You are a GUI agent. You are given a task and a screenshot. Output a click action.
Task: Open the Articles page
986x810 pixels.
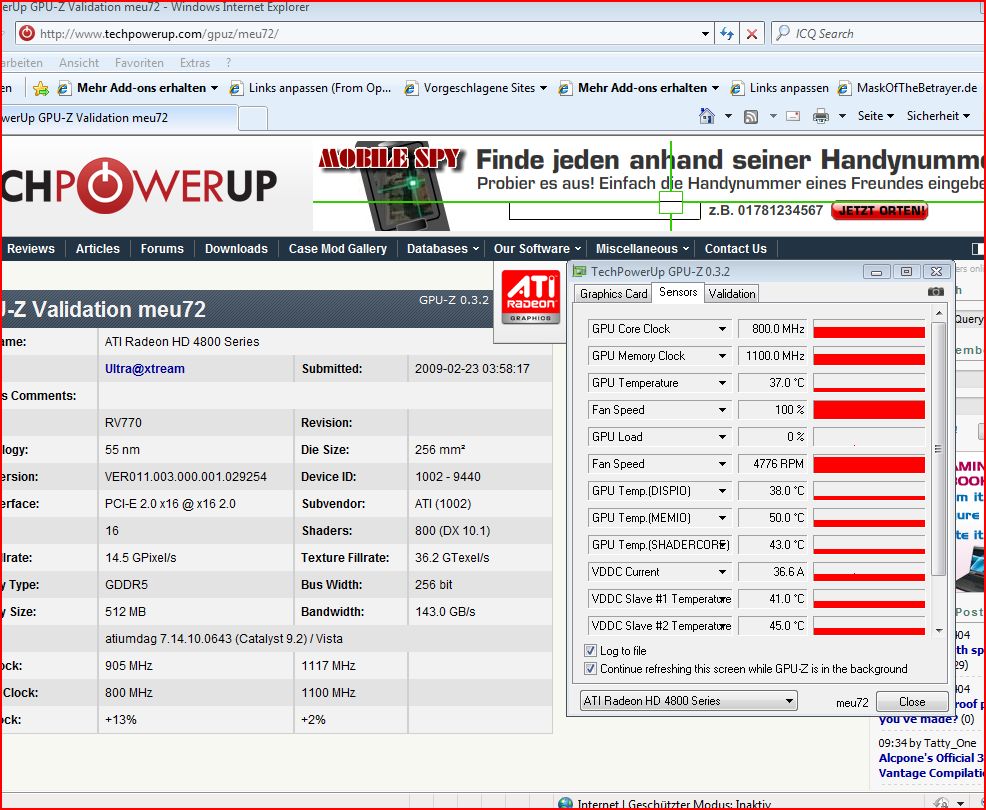click(x=97, y=248)
